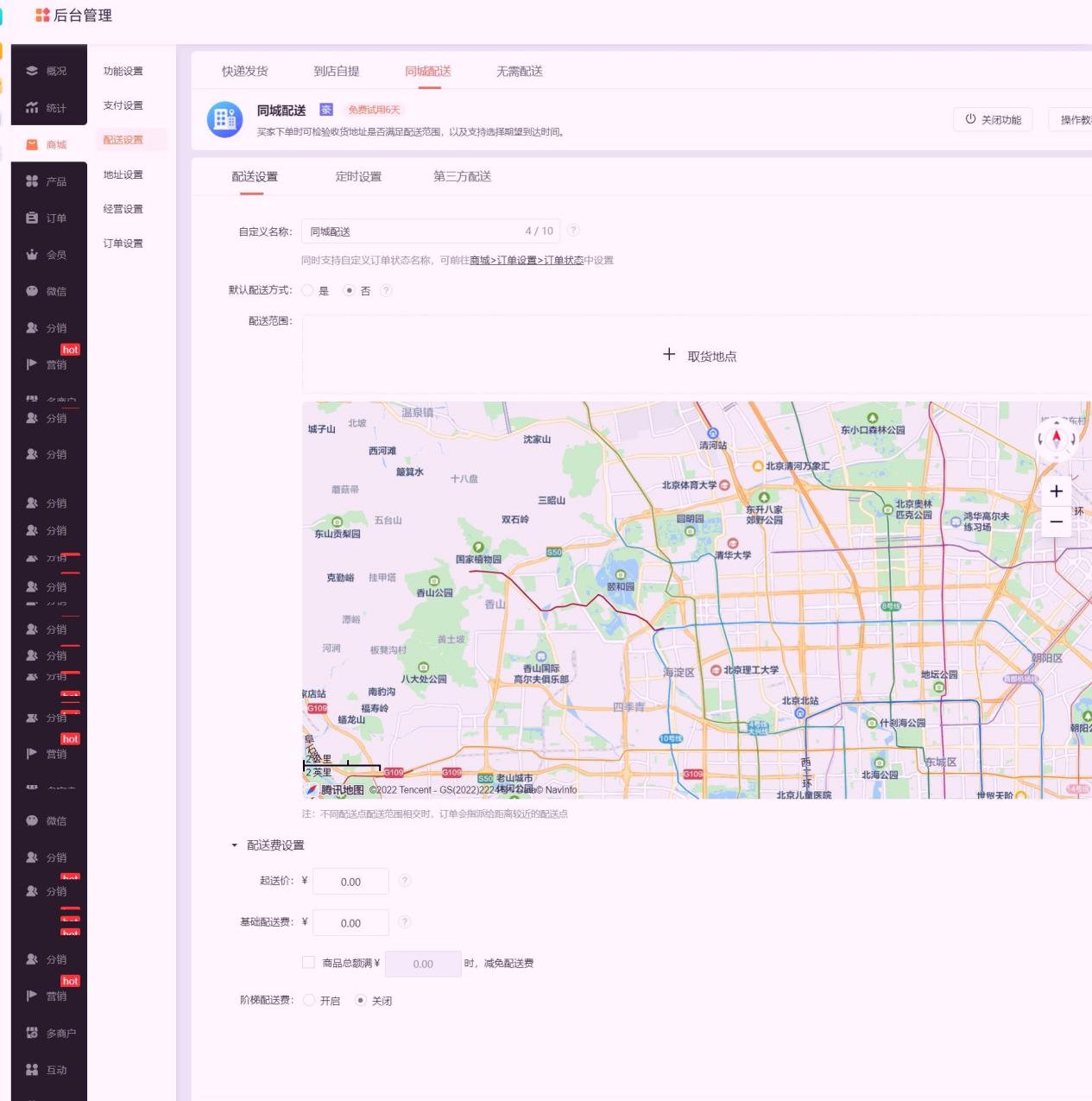Screen dimensions: 1092x1101
Task: Select the 产品 products sidebar icon
Action: [x=32, y=181]
